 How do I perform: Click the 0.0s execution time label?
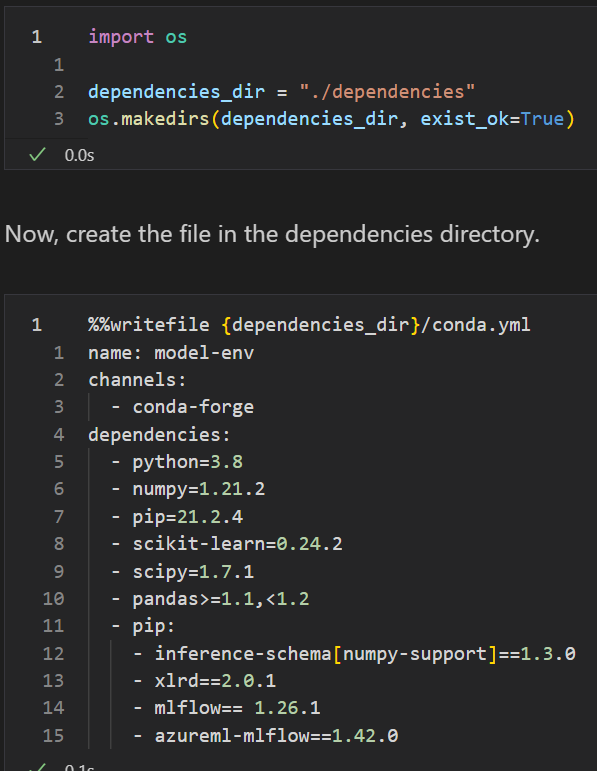coord(79,155)
